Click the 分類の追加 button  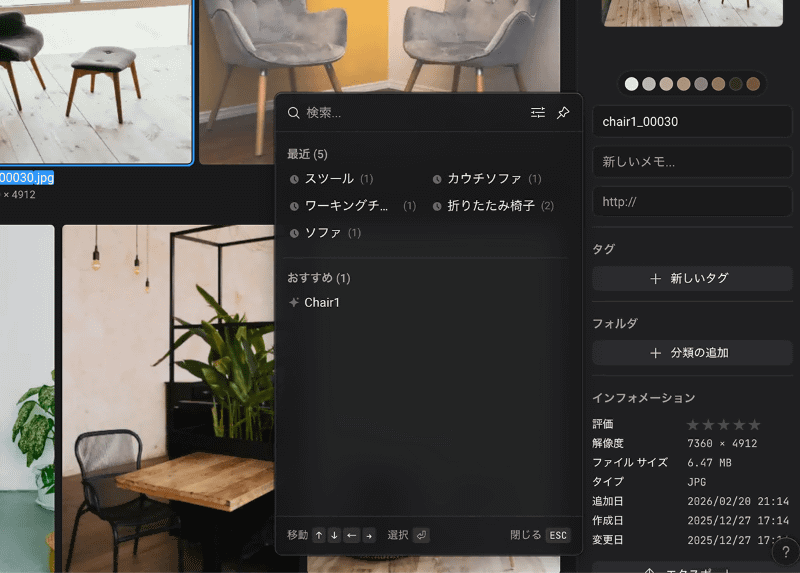point(692,353)
